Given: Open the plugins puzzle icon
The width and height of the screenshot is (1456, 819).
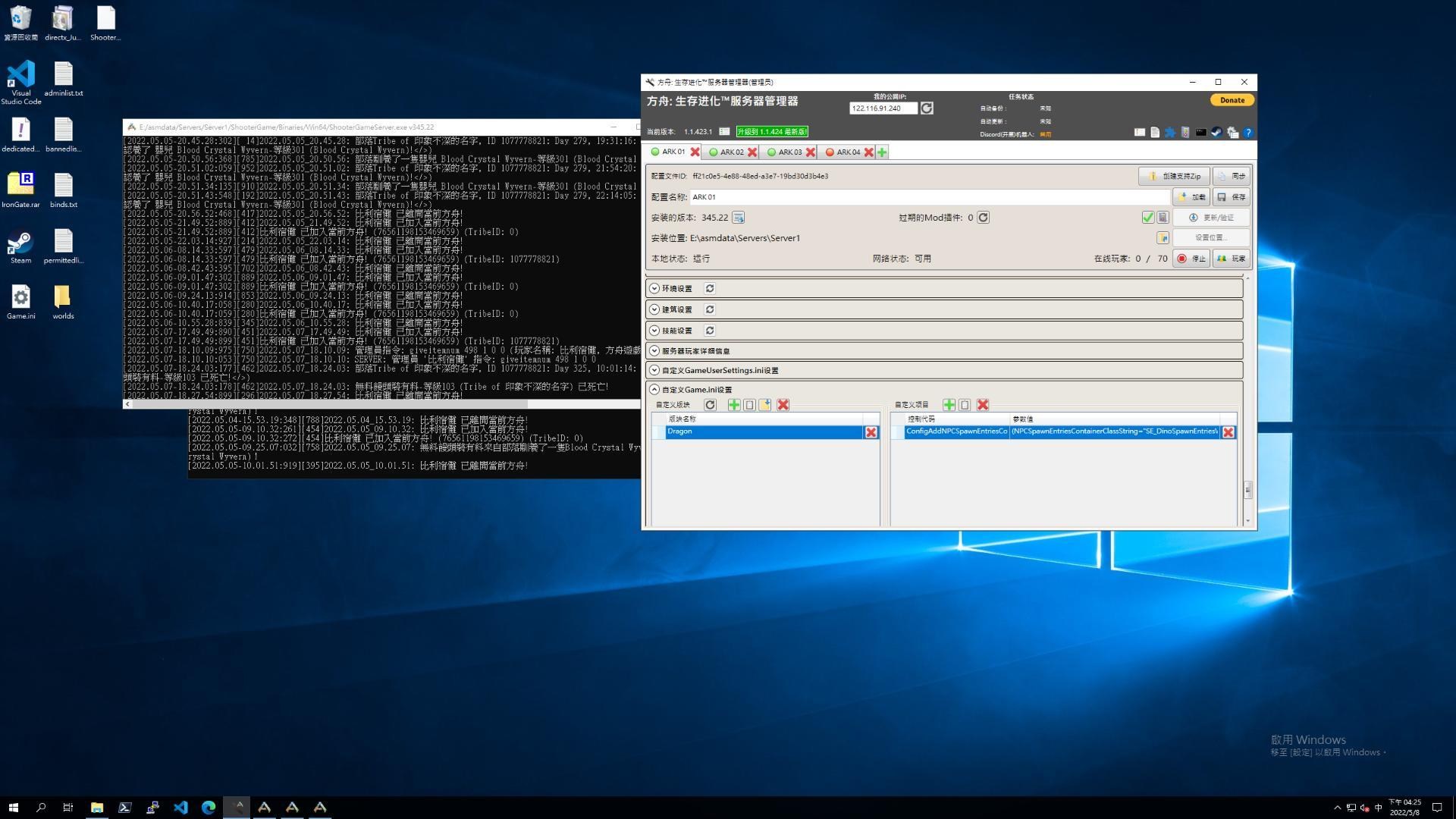Looking at the screenshot, I should (1170, 133).
